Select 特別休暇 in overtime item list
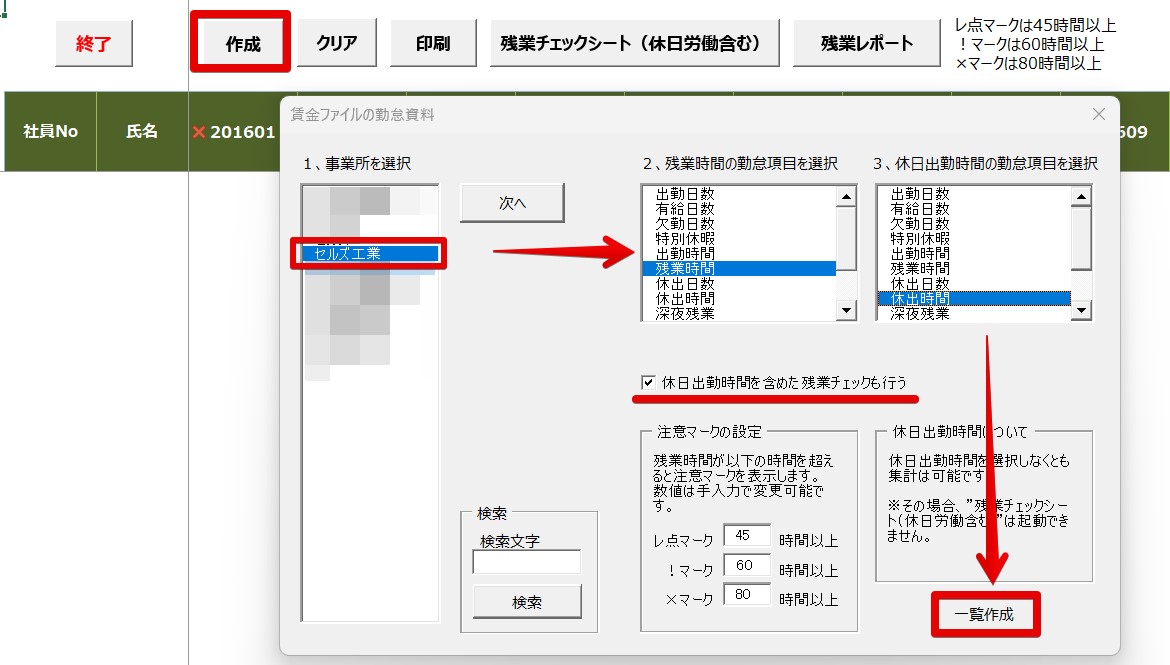The width and height of the screenshot is (1170, 665). [x=739, y=239]
